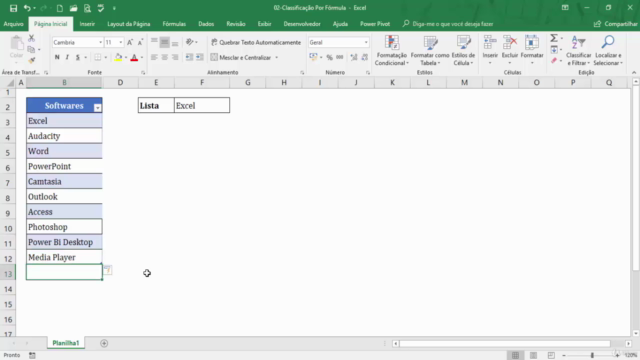Switch to Normal view in status bar

516,356
